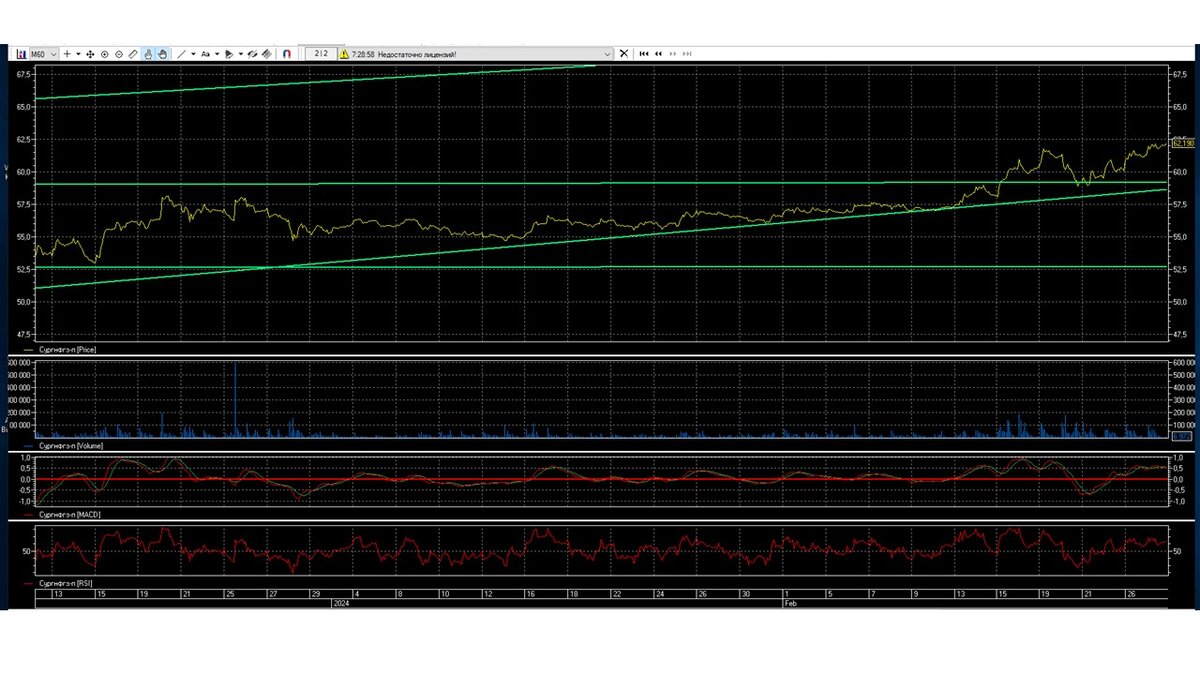The width and height of the screenshot is (1200, 675).
Task: Expand the text tool options arrow
Action: (x=217, y=54)
